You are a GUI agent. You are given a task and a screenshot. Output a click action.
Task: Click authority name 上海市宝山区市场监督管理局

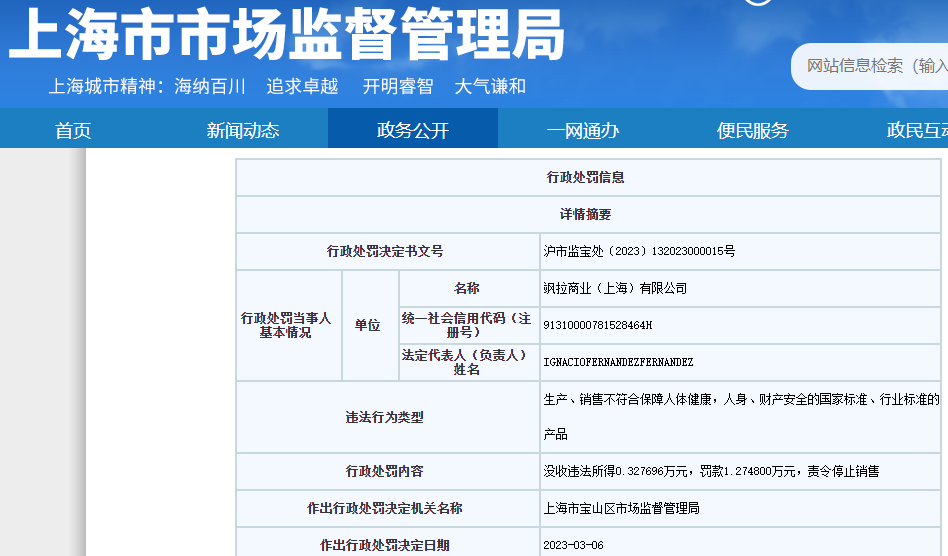pyautogui.click(x=621, y=508)
